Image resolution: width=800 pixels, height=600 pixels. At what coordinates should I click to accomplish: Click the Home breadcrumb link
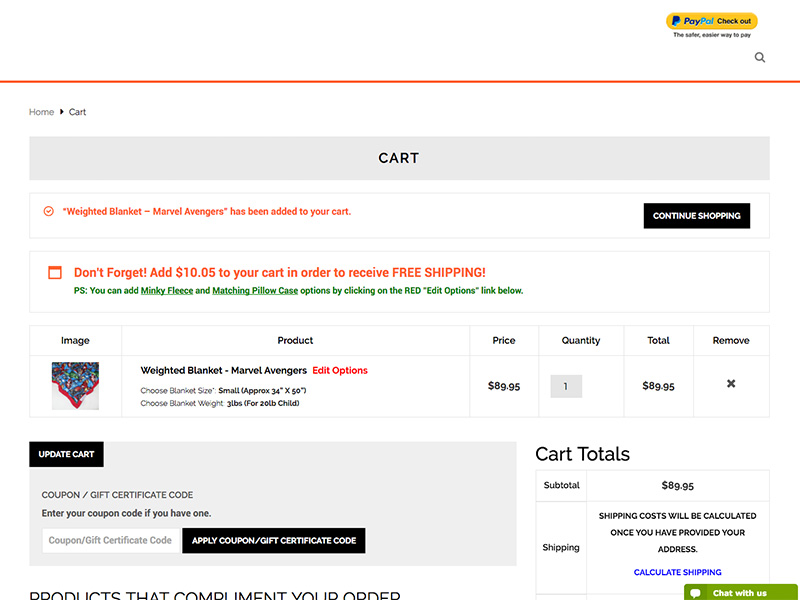pos(41,112)
